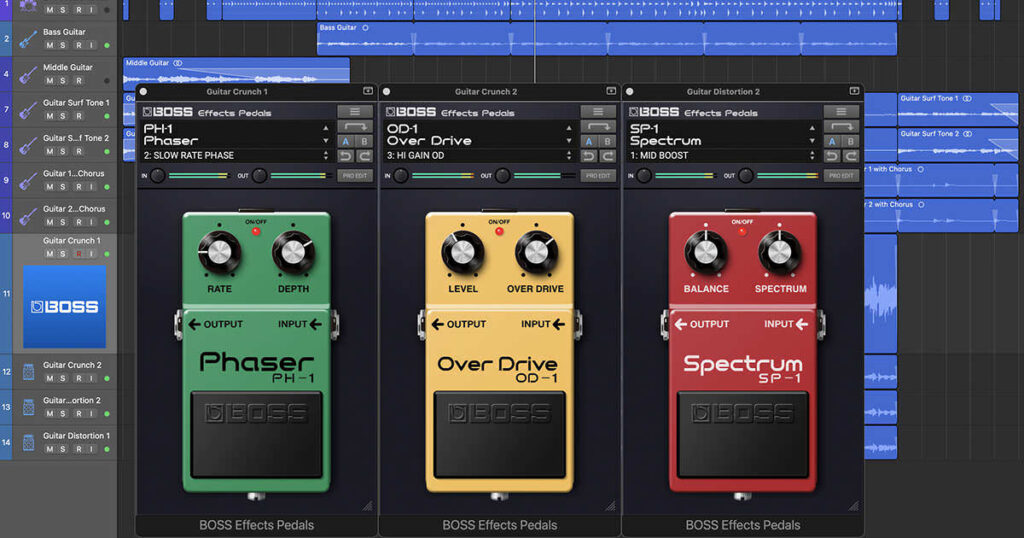Mute the Bass Guitar track
The image size is (1024, 538).
(50, 45)
